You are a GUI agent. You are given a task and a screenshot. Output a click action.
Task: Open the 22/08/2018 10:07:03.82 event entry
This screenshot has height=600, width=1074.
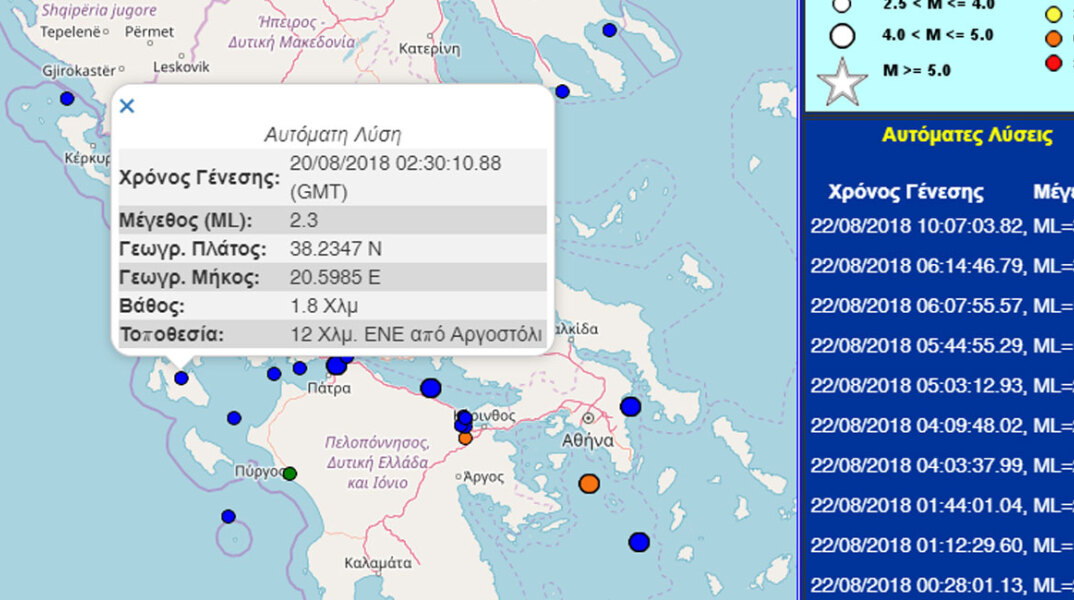[940, 226]
